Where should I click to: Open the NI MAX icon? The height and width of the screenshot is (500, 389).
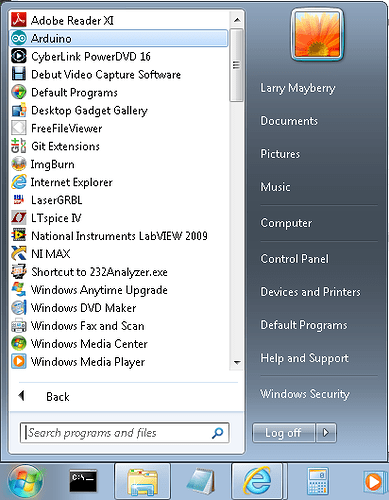[19, 254]
